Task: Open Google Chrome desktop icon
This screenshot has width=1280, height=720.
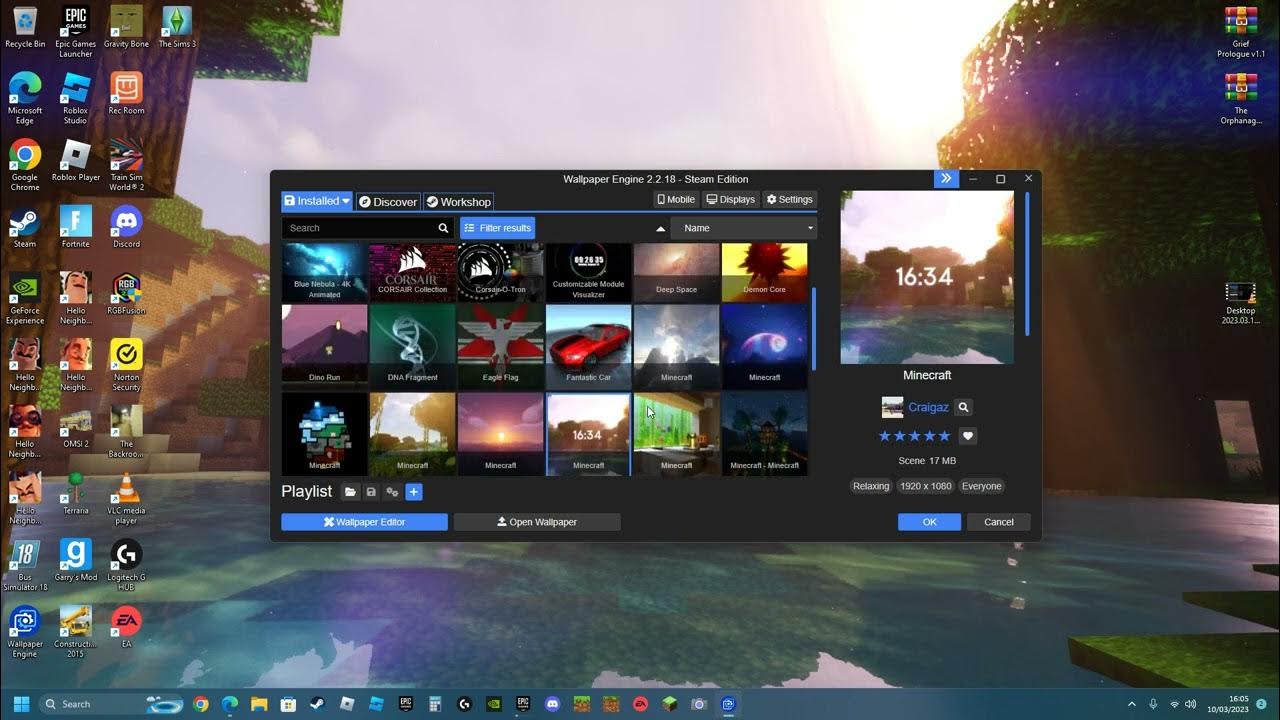Action: [25, 165]
